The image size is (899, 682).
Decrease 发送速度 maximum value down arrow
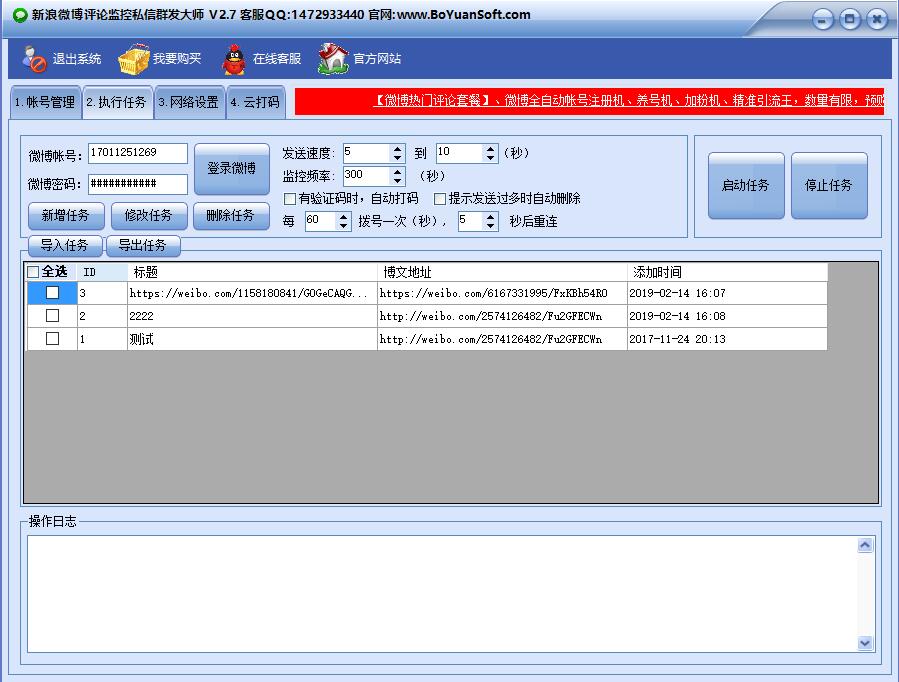[490, 158]
